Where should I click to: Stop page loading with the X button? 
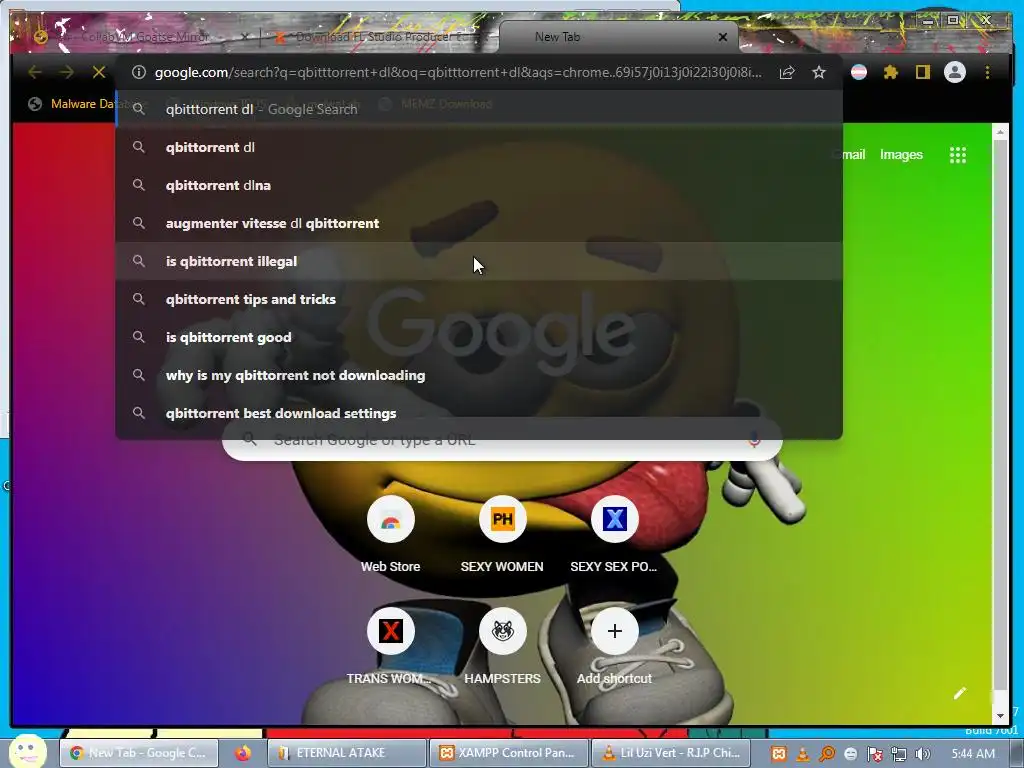99,72
